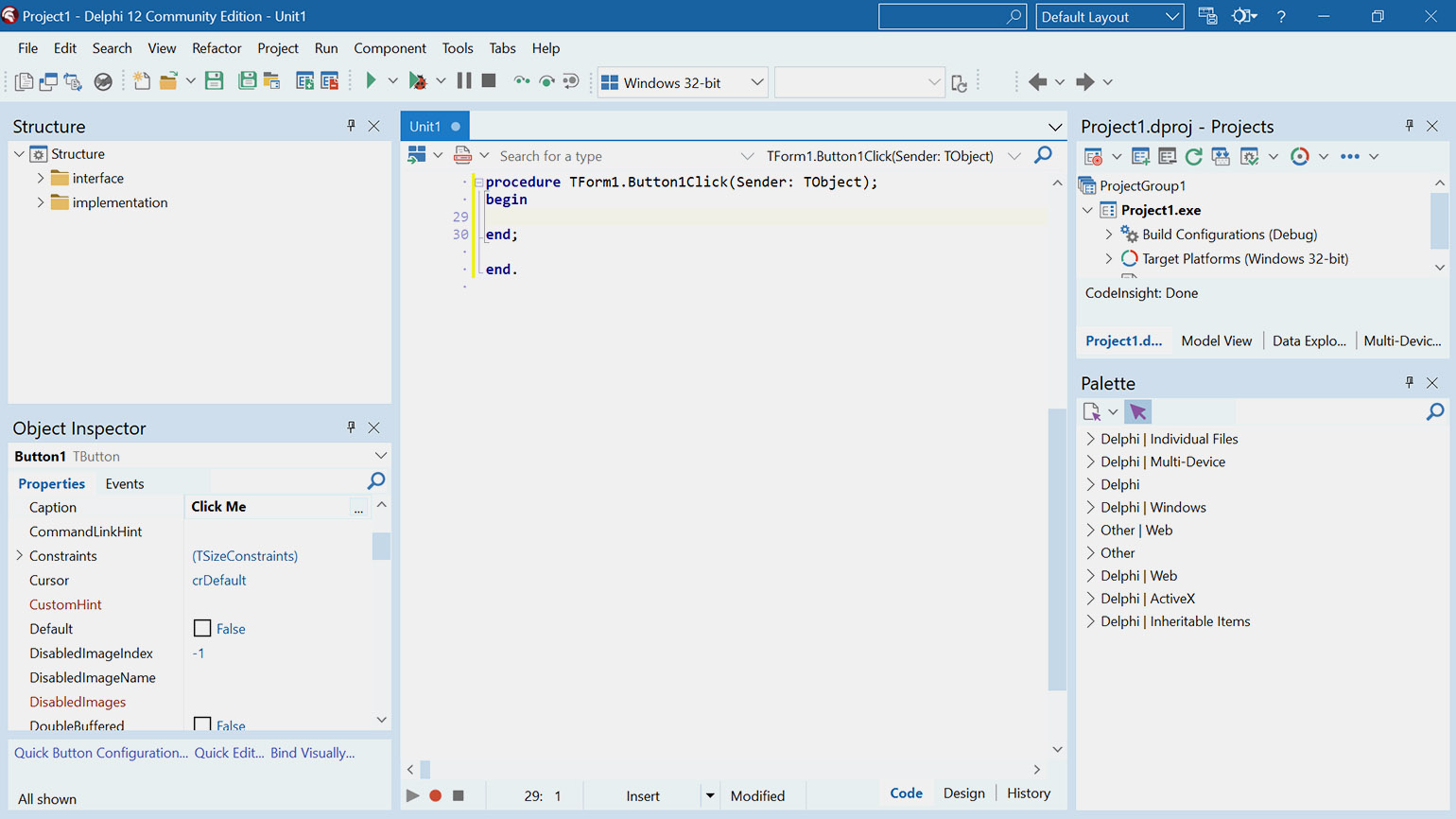1456x819 pixels.
Task: Open the Run button dropdown arrow
Action: (392, 82)
